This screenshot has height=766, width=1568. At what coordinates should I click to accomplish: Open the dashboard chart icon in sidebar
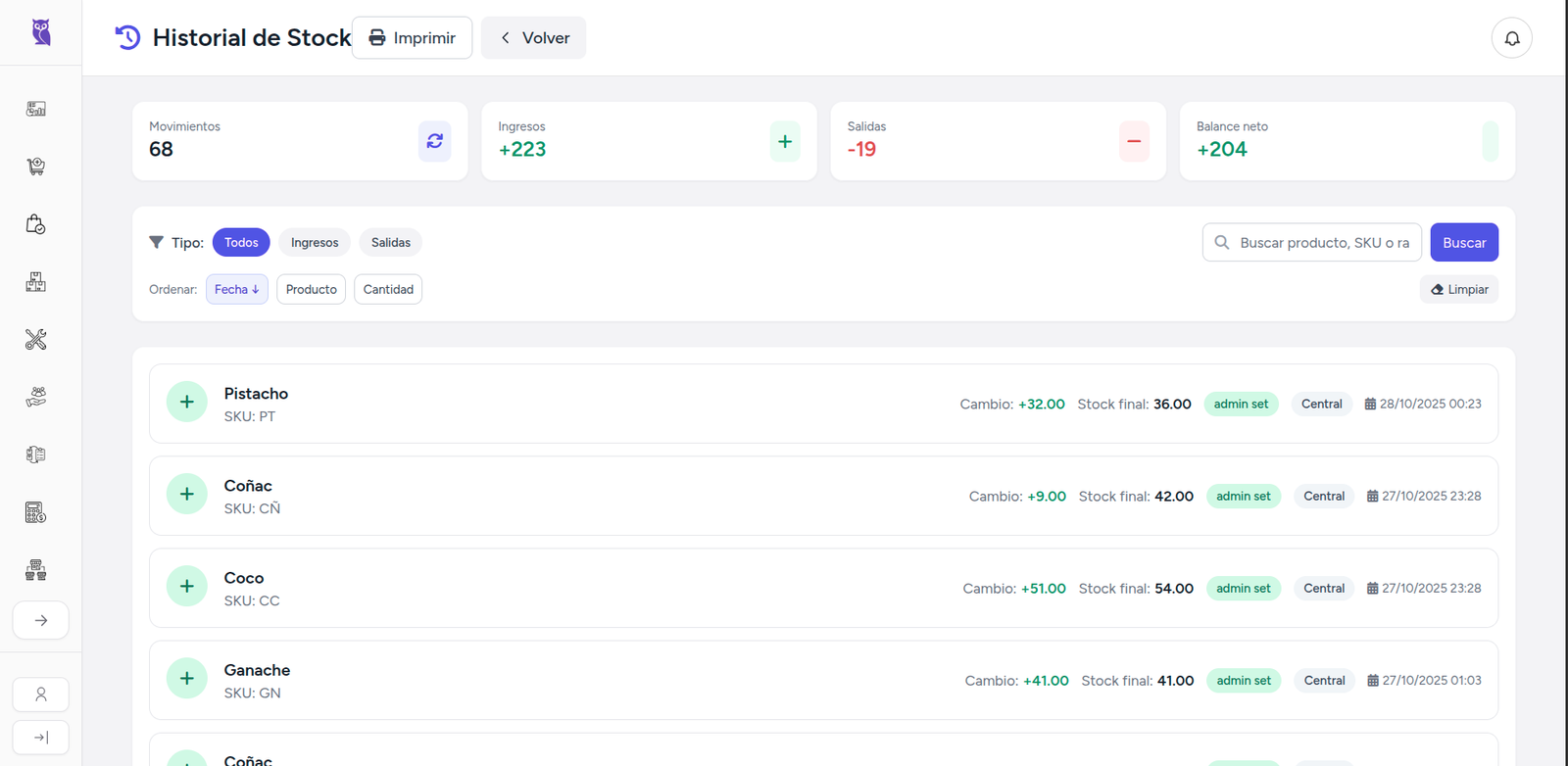36,109
